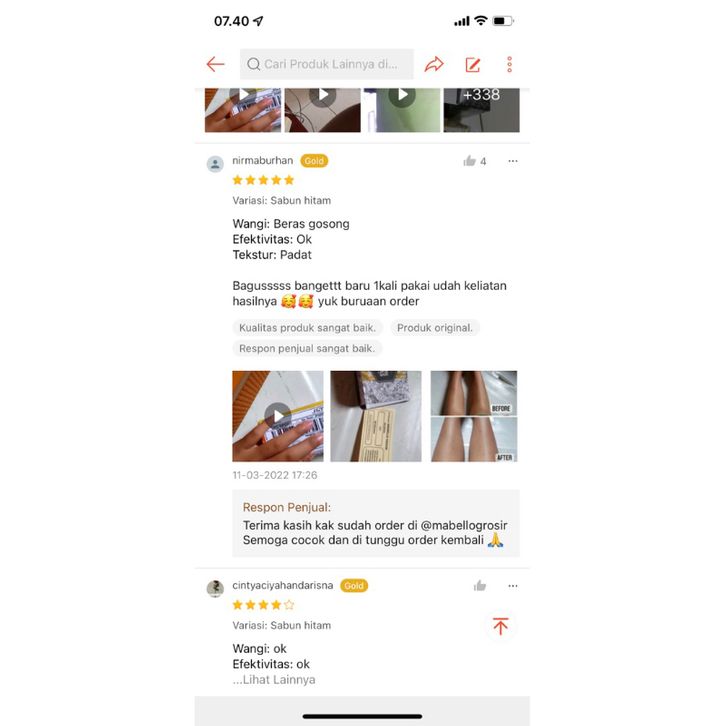Expand review with Lihat Lainnya

[x=274, y=680]
